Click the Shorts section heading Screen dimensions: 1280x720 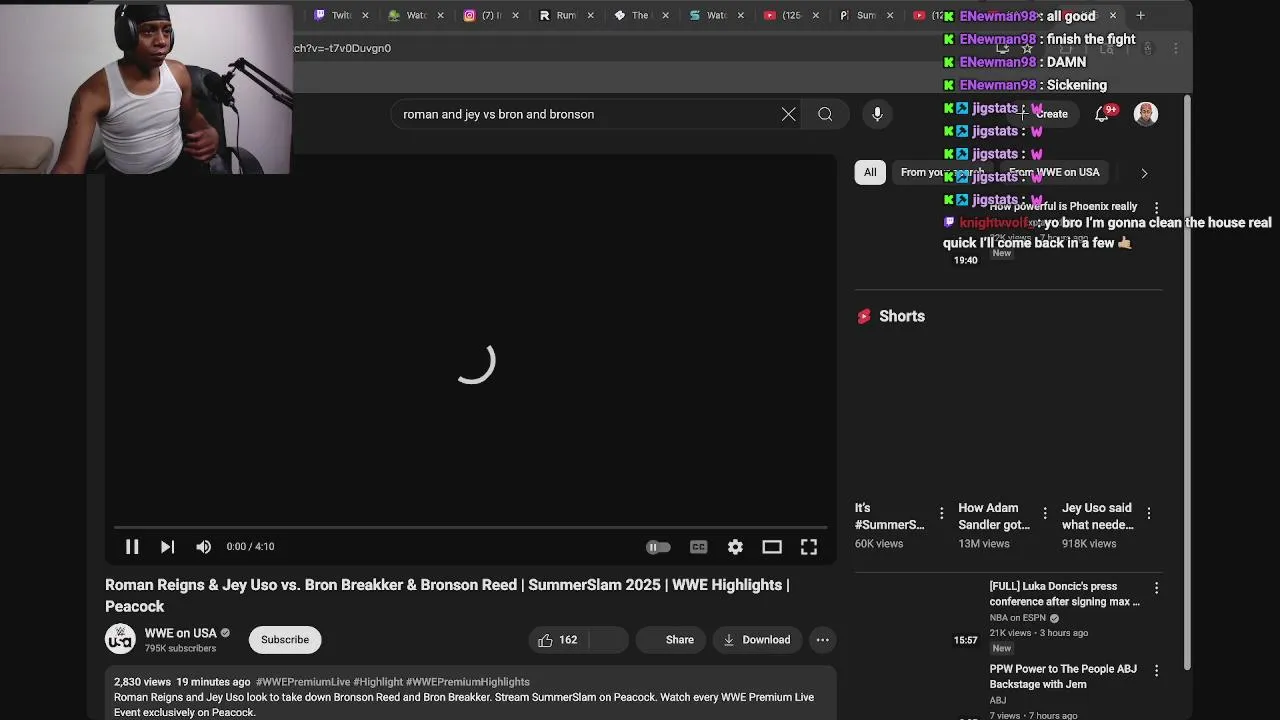[x=902, y=316]
